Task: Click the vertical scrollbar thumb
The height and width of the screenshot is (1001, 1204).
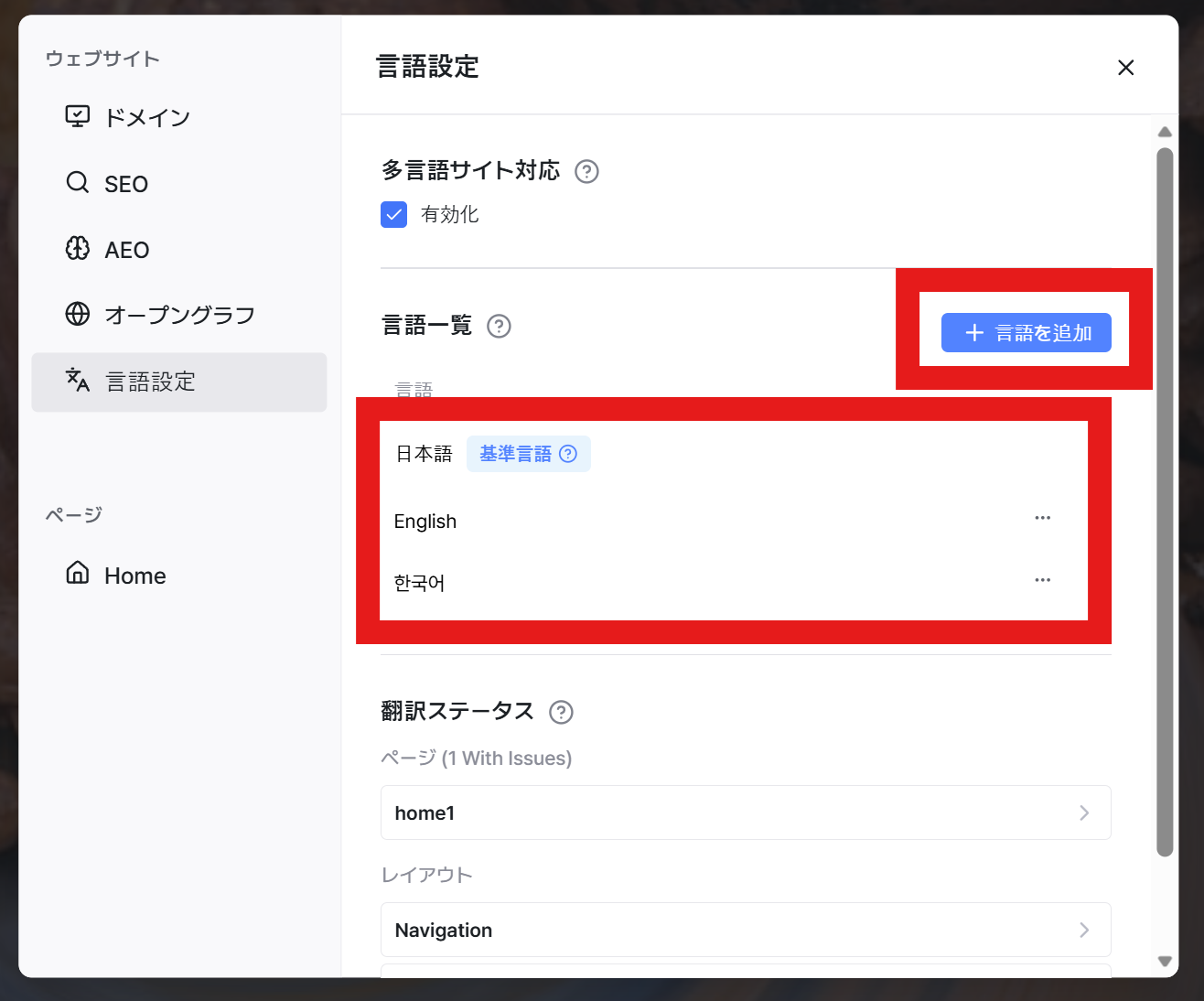Action: 1165,501
